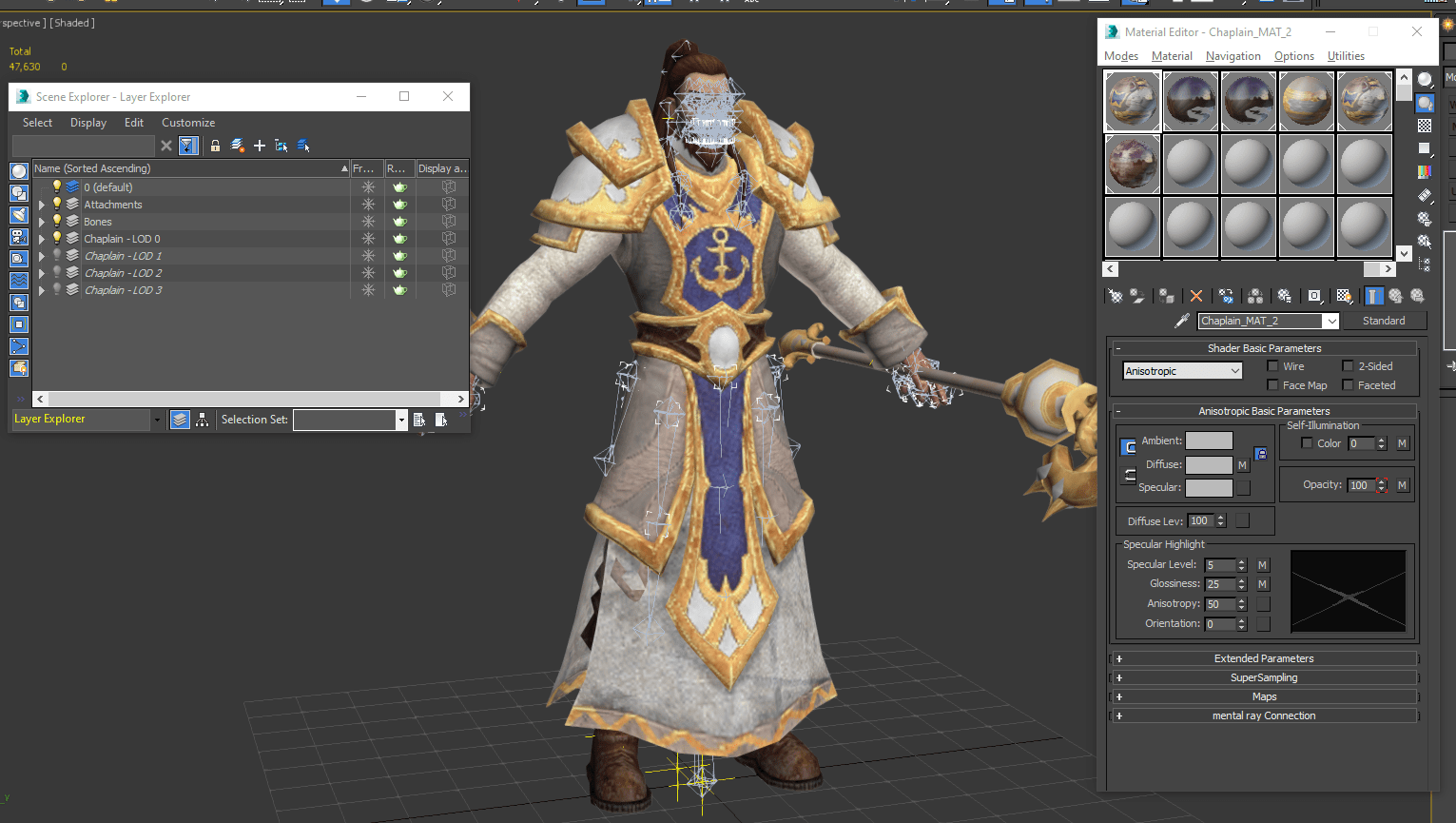Pick material from object with eyedropper

pos(1182,321)
